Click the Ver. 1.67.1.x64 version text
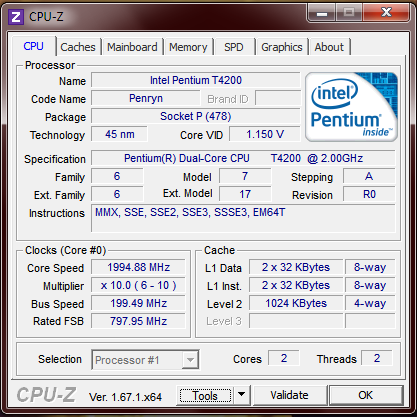Screen dimensions: 417x417 click(125, 397)
